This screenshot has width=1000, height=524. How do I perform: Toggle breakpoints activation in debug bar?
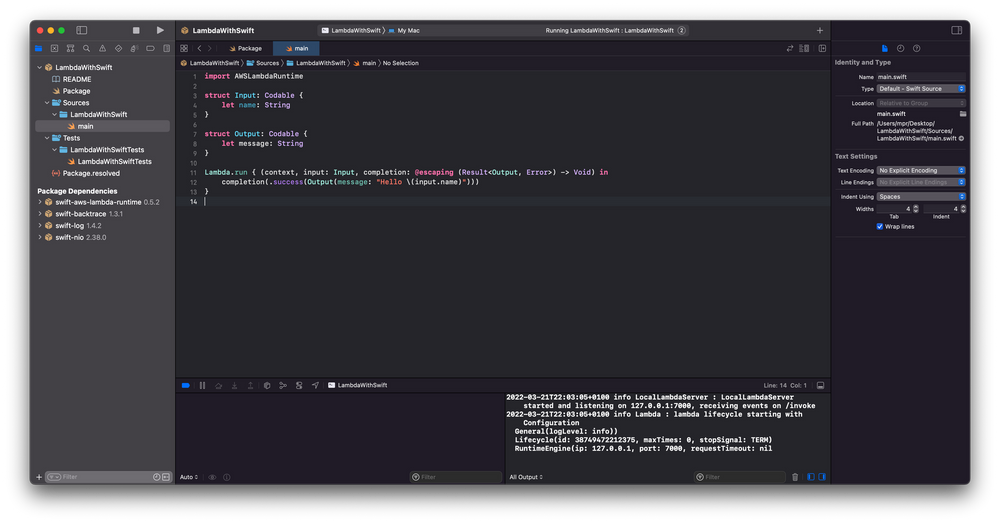click(x=186, y=385)
